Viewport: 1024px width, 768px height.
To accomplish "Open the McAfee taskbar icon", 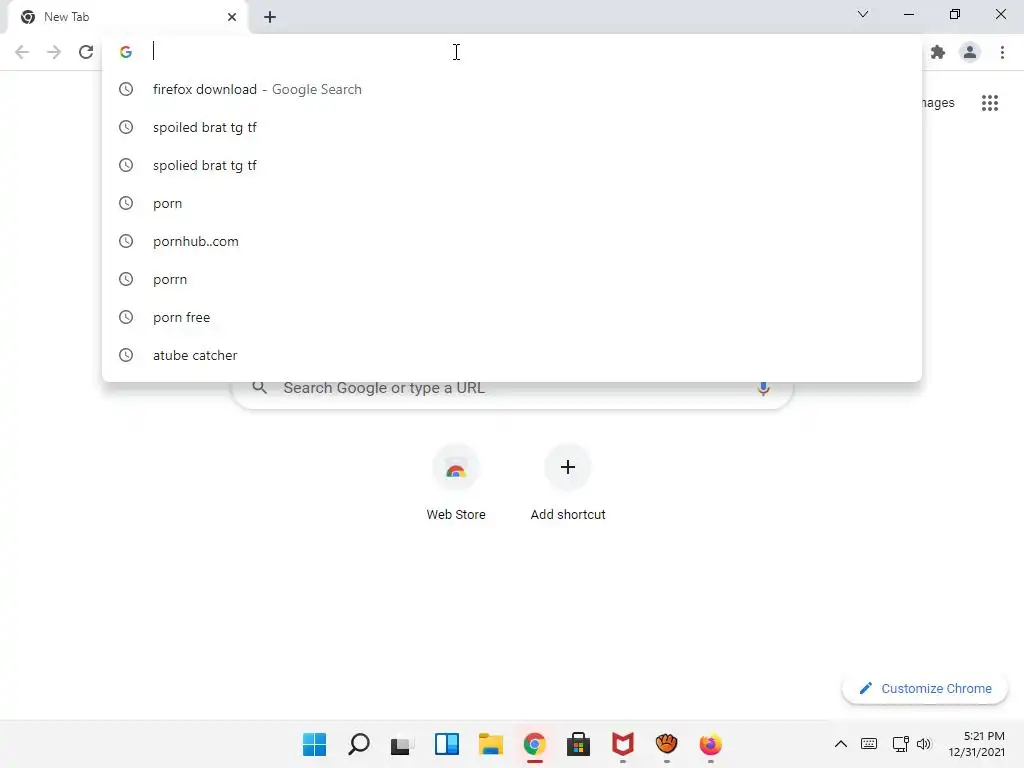I will coord(622,744).
